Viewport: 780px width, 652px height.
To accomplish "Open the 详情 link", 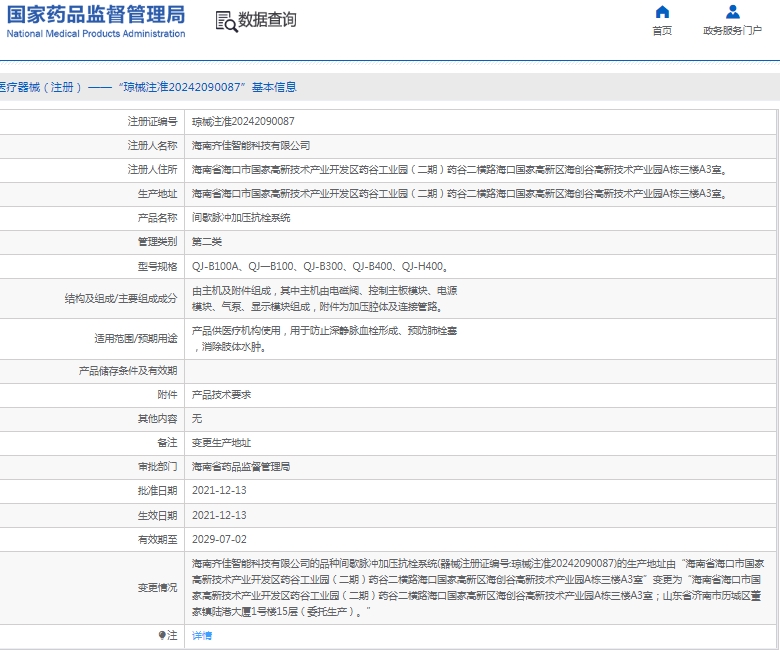I will click(x=202, y=636).
